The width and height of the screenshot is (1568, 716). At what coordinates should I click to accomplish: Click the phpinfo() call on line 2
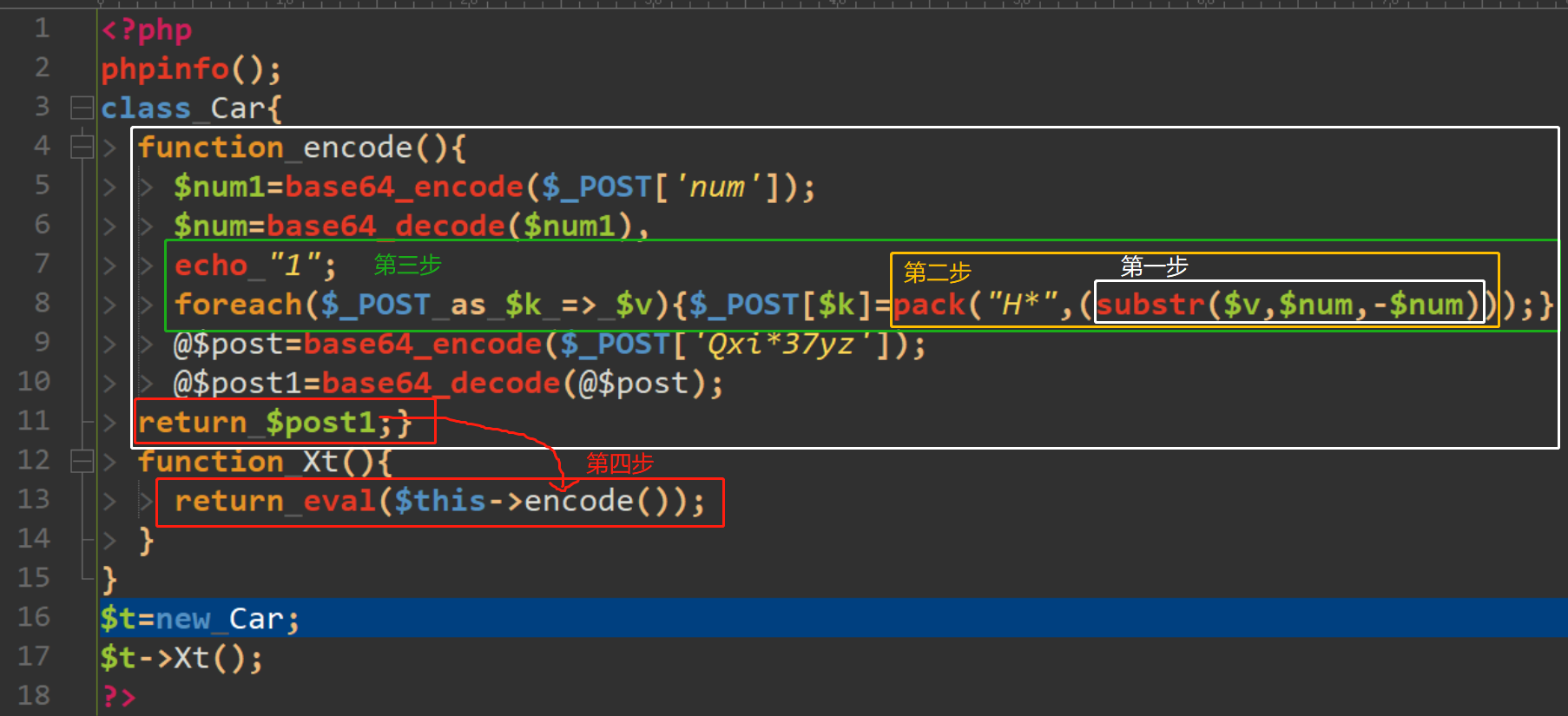pos(190,69)
